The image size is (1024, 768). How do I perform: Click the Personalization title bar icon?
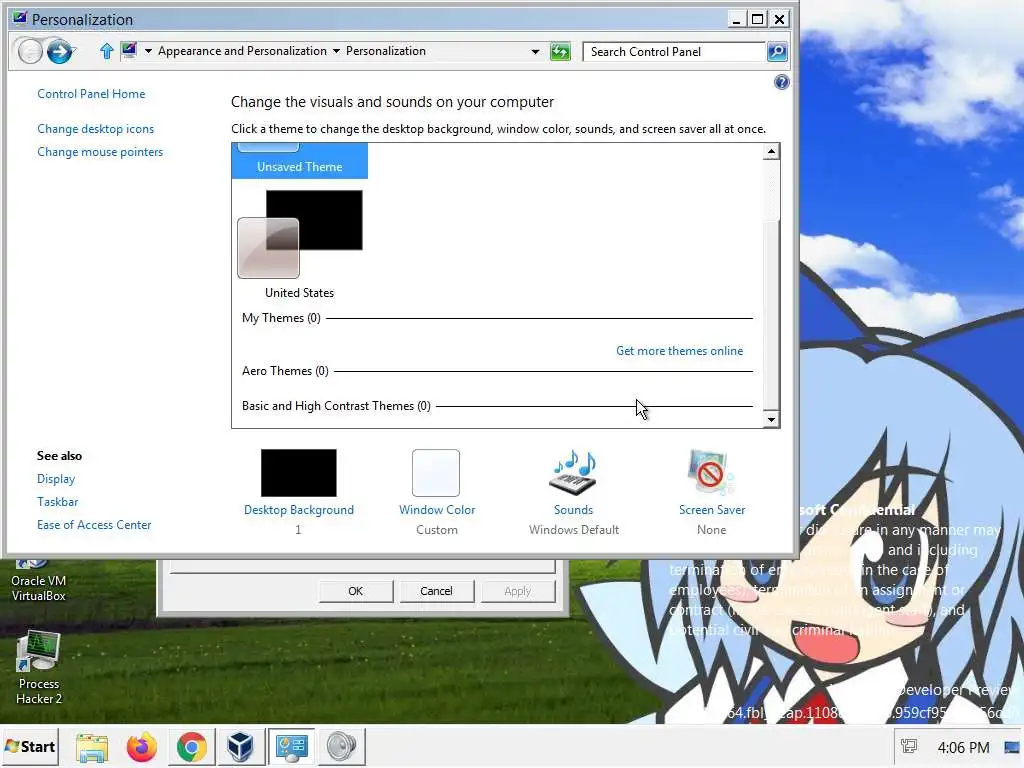[x=20, y=19]
